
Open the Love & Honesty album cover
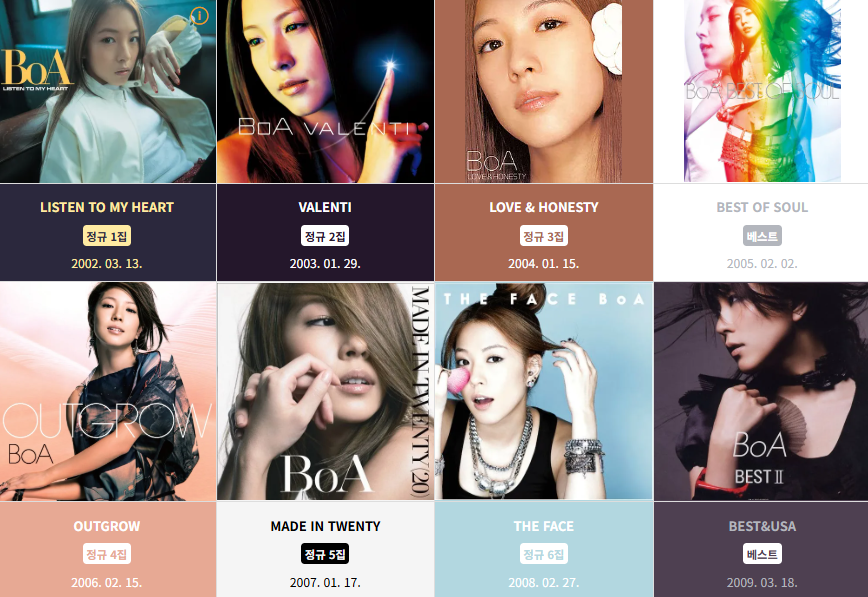click(544, 91)
